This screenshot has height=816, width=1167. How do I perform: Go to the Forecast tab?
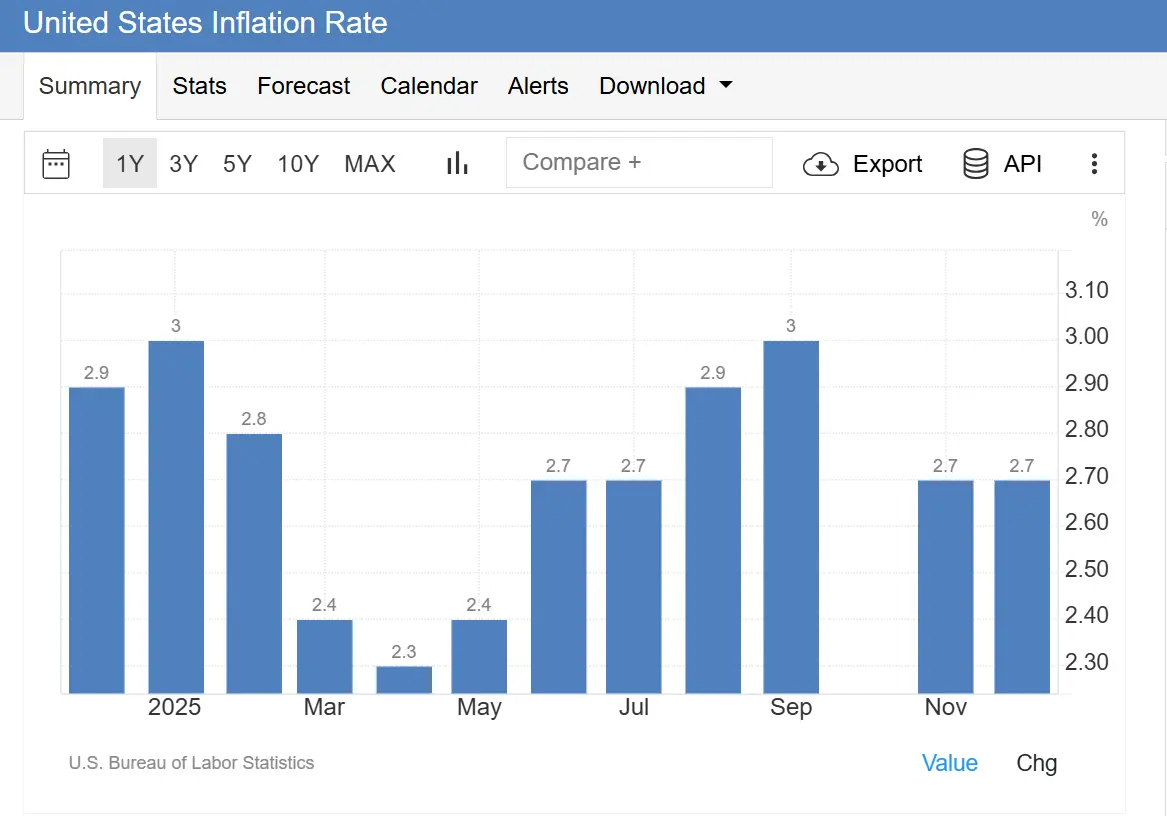(x=303, y=86)
